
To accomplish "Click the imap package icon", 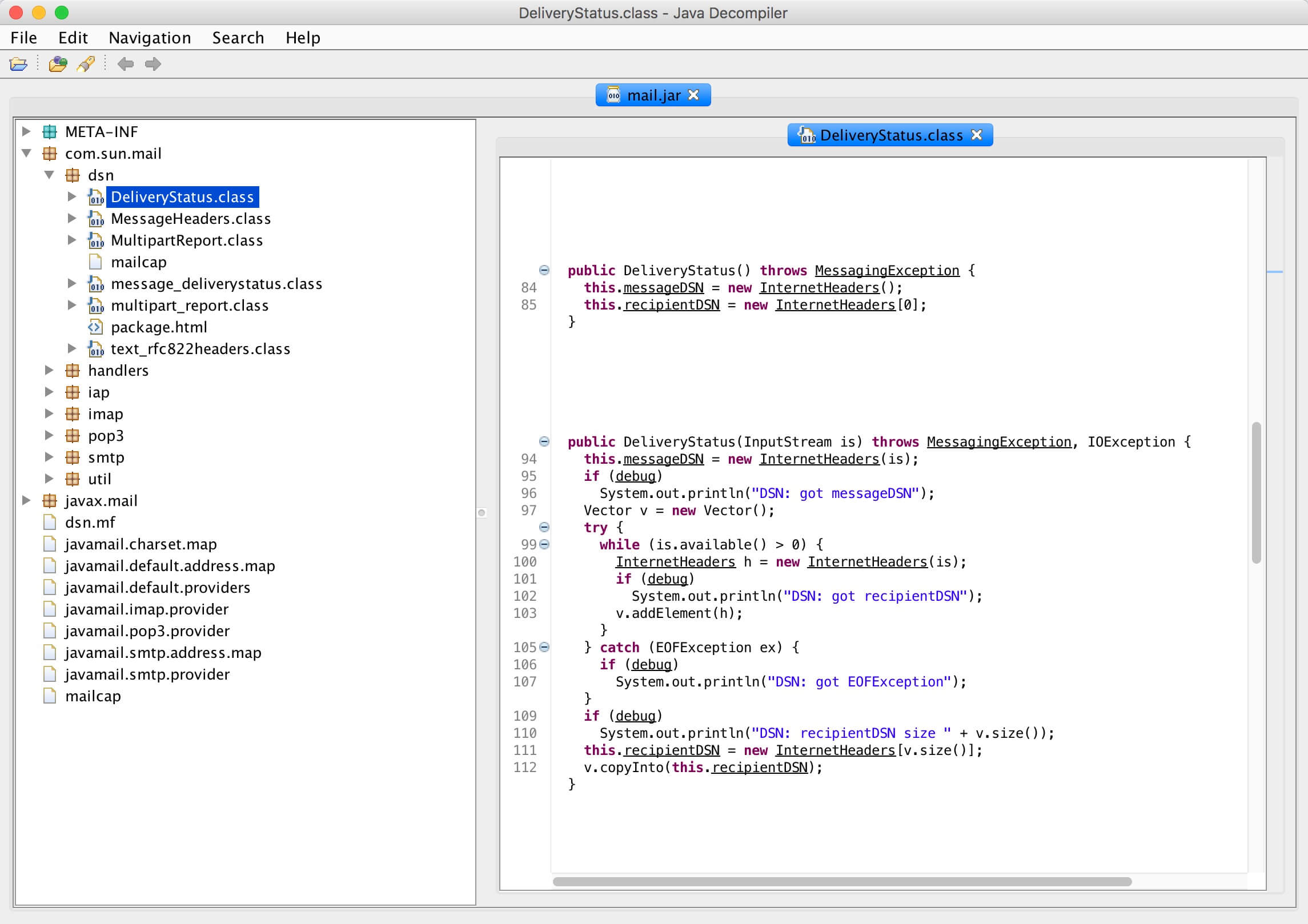I will pyautogui.click(x=73, y=414).
